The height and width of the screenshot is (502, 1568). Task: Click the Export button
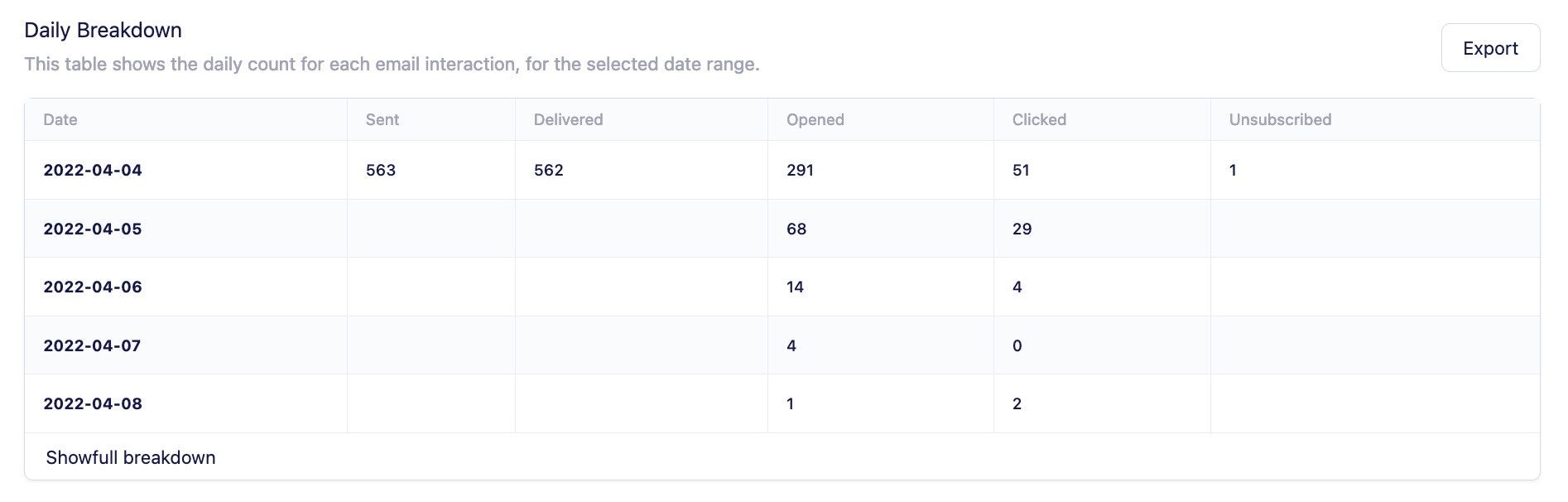(1489, 48)
